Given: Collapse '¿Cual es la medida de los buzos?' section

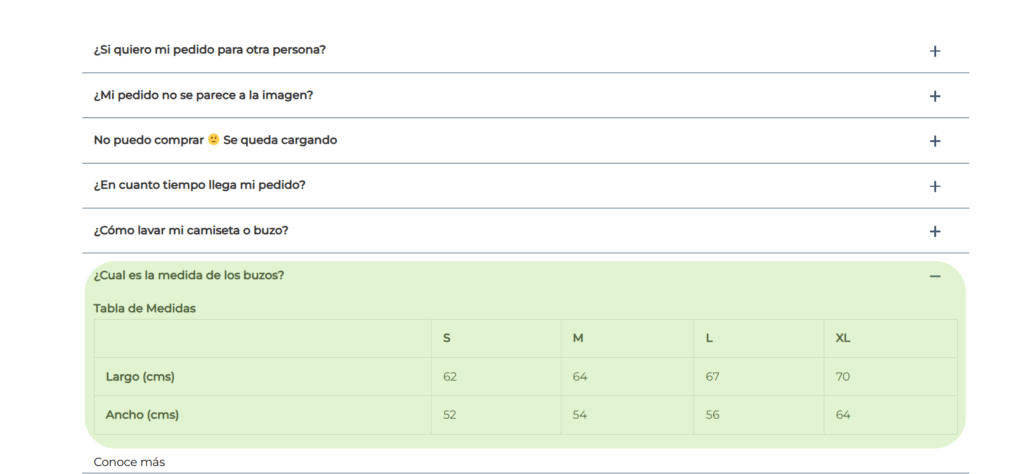Looking at the screenshot, I should pos(526,276).
